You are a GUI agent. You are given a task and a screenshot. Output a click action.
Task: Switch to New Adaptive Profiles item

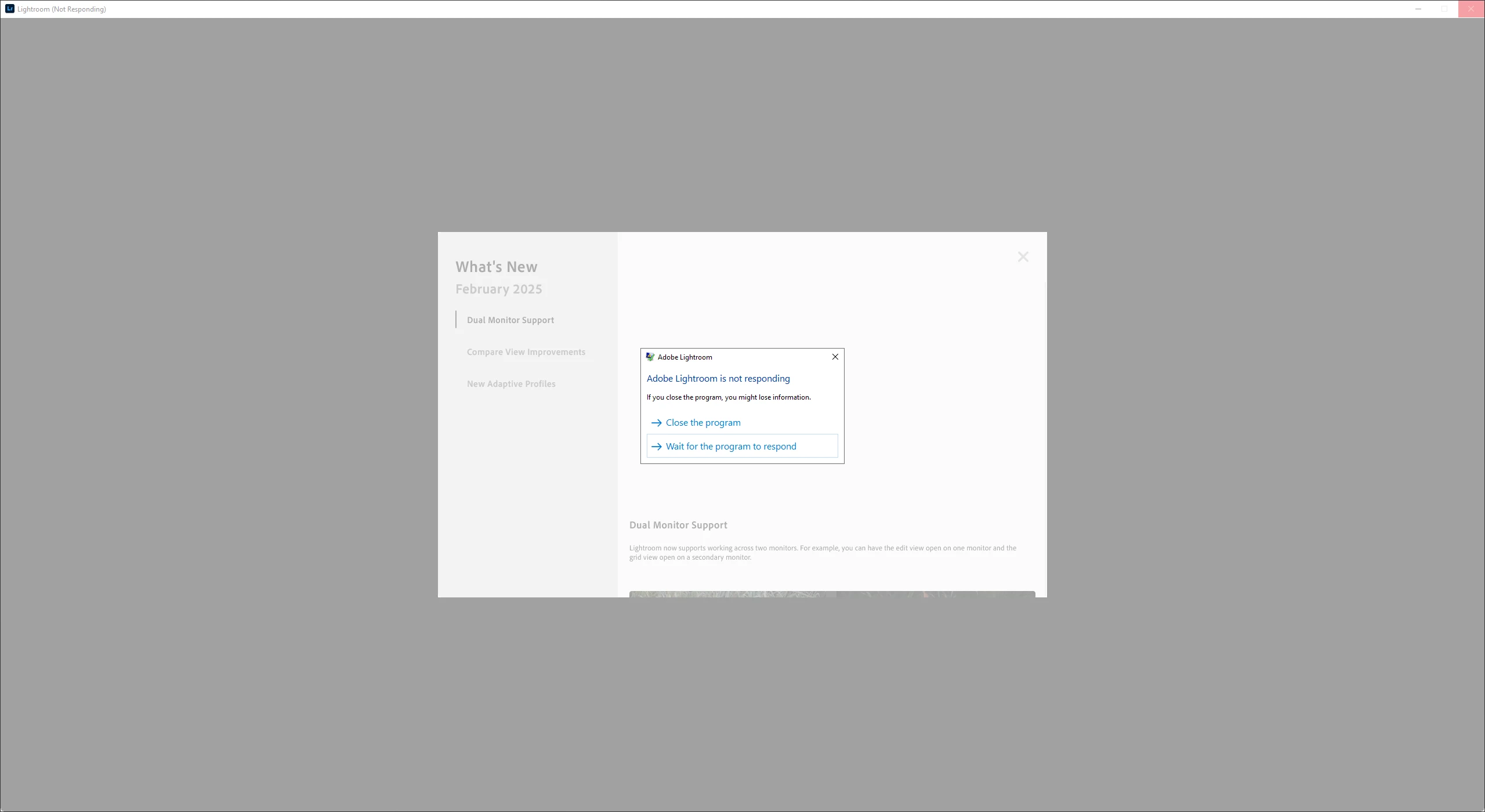click(x=510, y=384)
